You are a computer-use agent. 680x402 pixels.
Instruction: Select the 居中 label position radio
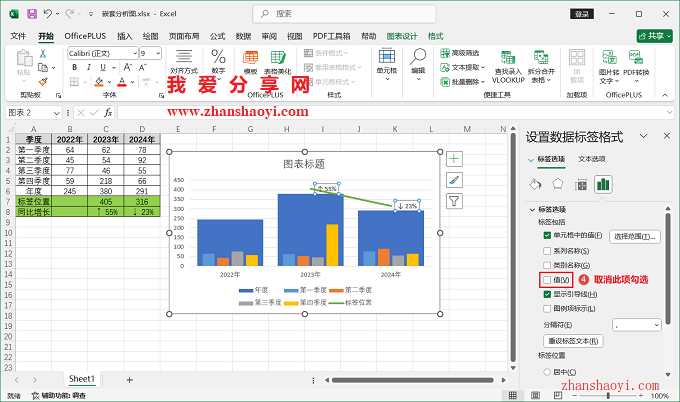click(x=547, y=372)
